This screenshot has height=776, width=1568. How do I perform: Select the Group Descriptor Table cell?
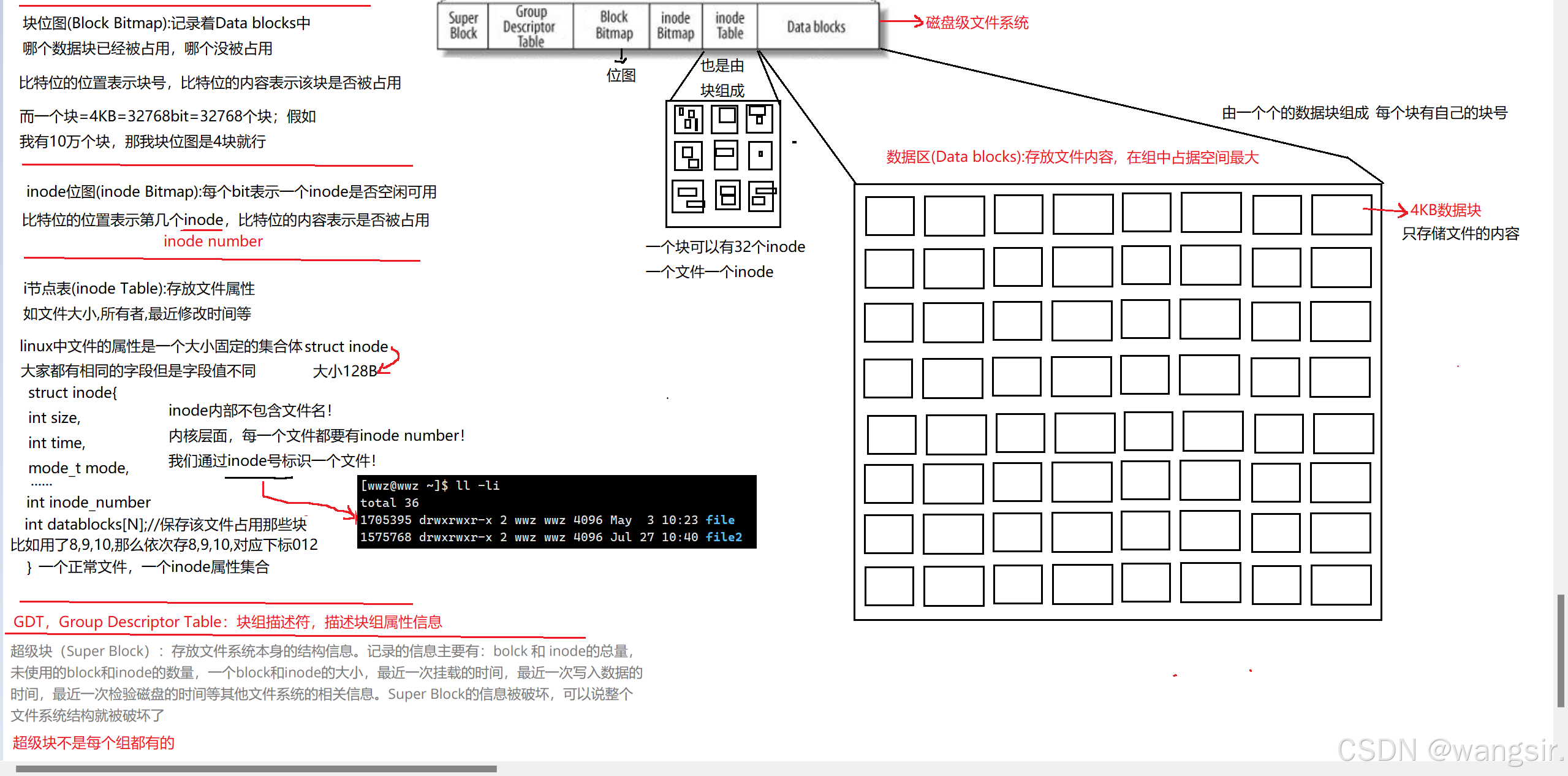click(529, 26)
